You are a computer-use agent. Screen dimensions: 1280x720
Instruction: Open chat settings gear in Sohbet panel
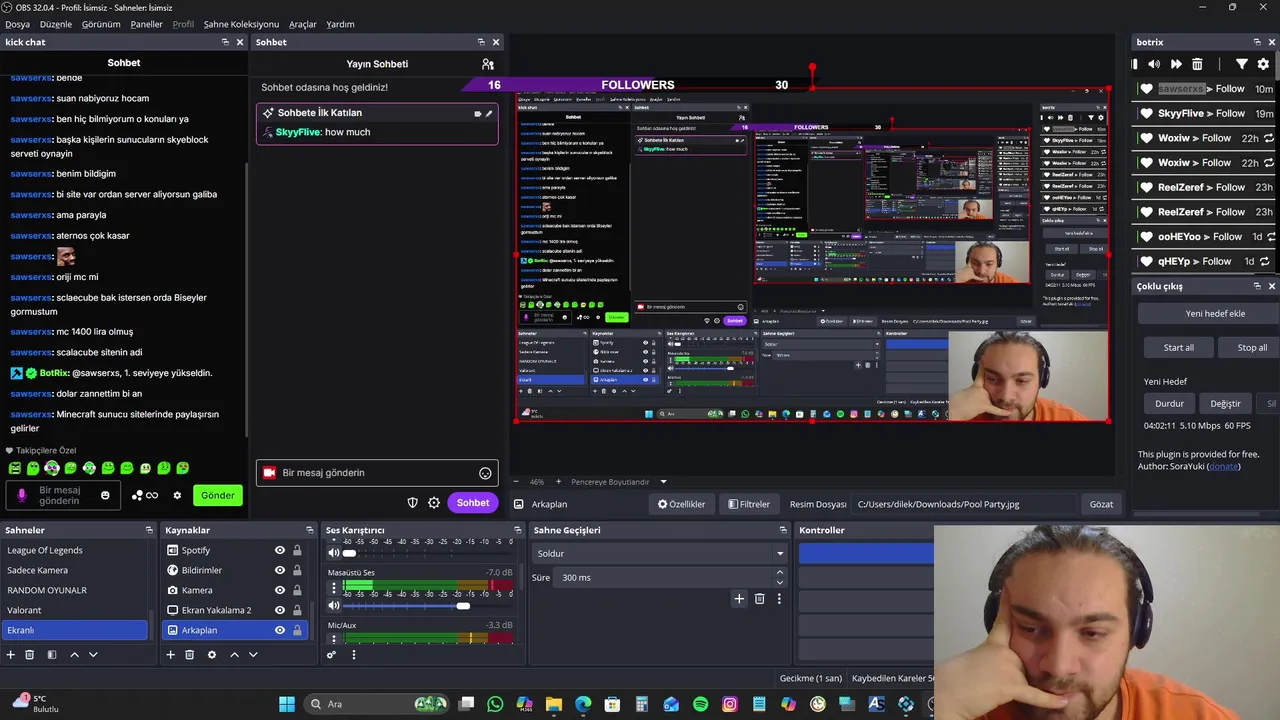point(434,503)
